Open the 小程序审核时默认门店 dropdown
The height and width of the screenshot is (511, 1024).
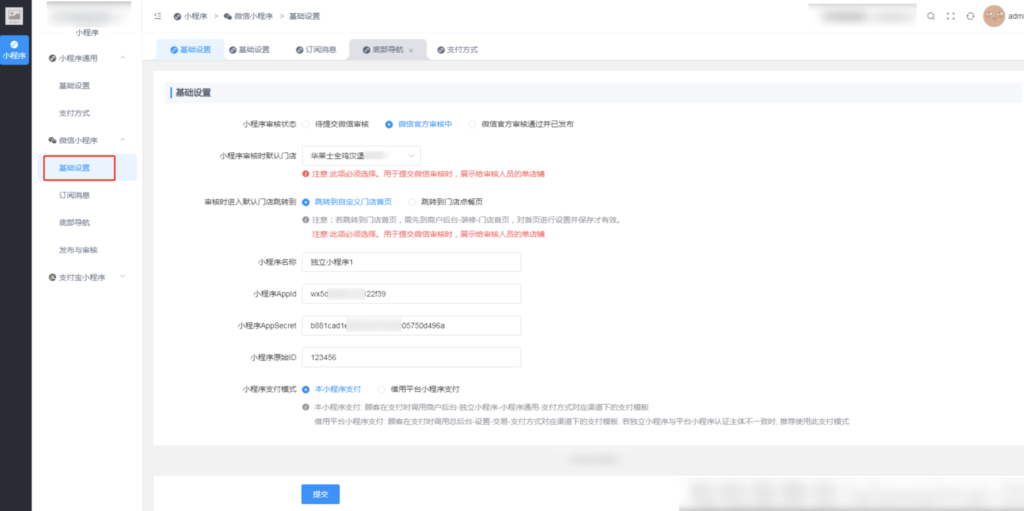pos(361,156)
